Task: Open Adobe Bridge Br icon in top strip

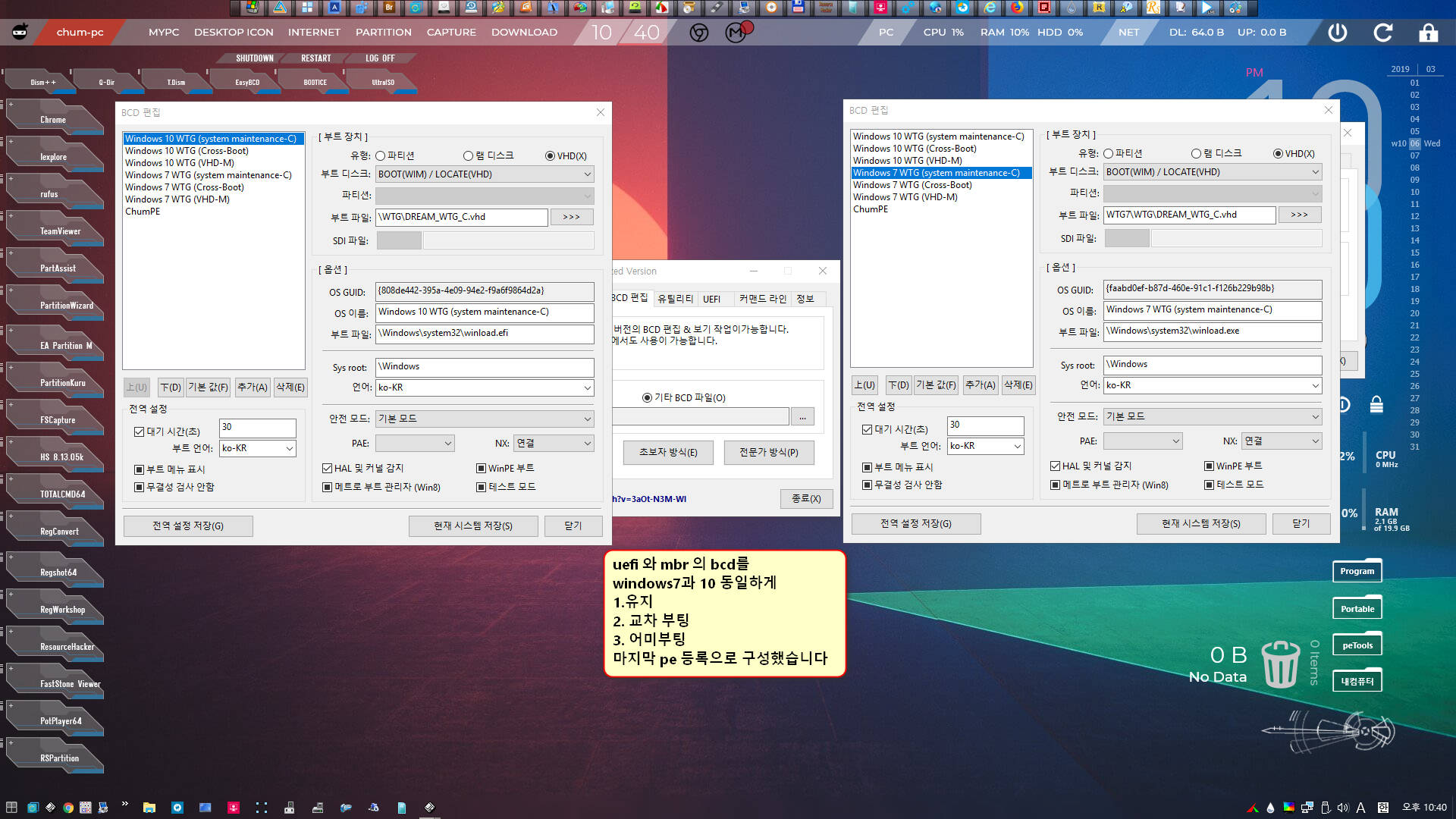Action: (x=389, y=8)
